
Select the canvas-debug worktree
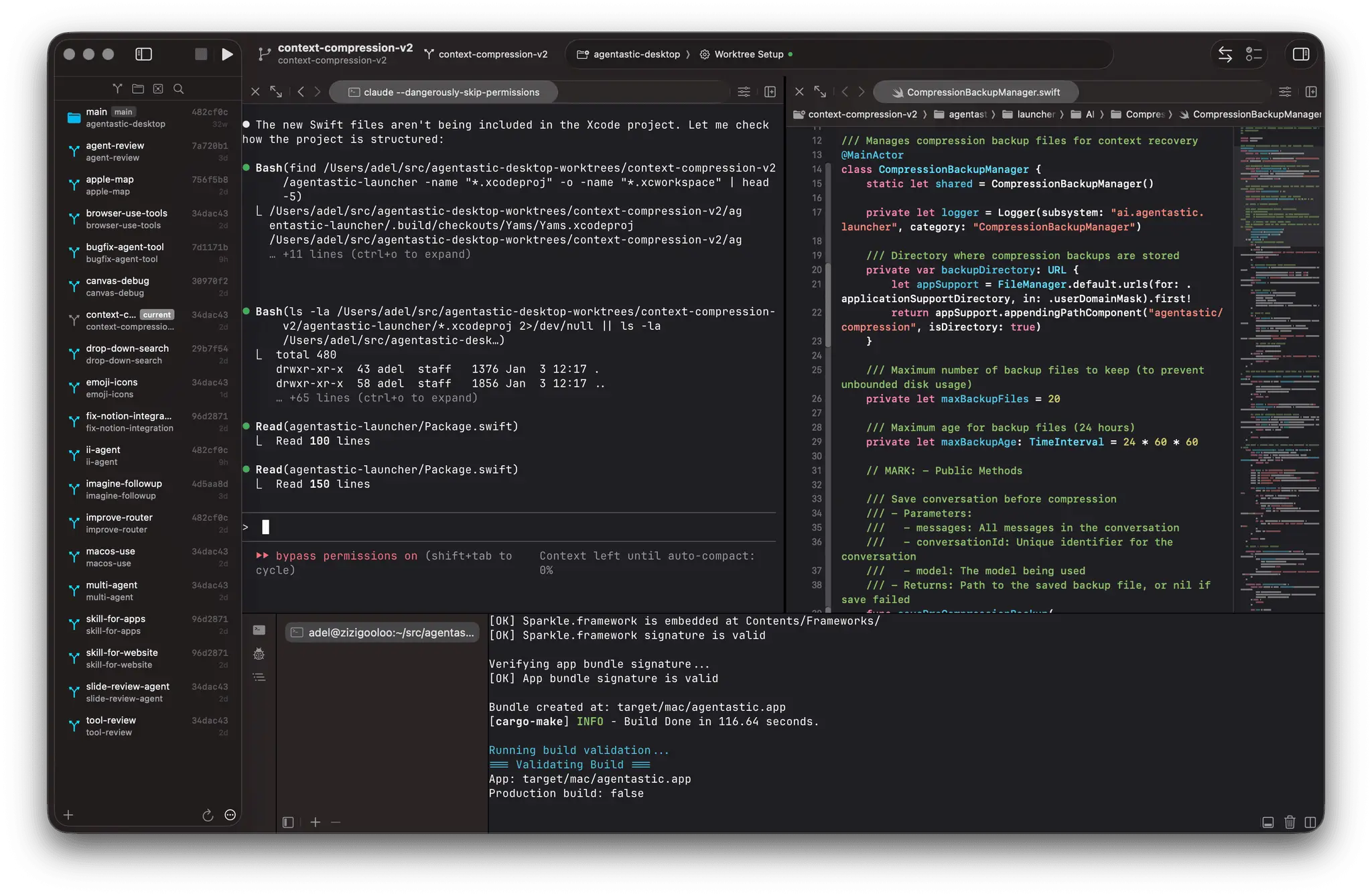coord(148,286)
